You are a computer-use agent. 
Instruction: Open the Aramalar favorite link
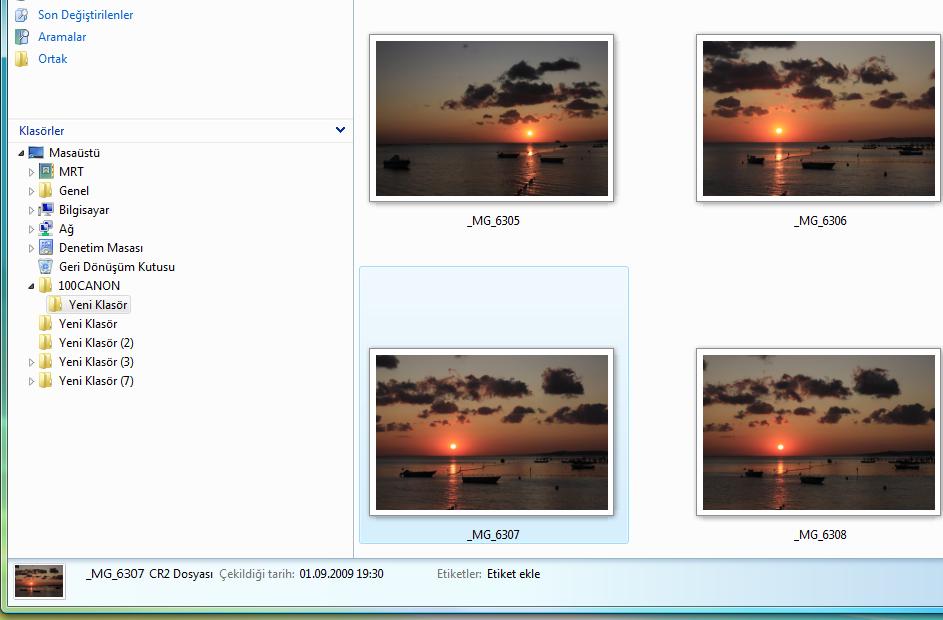[x=62, y=37]
